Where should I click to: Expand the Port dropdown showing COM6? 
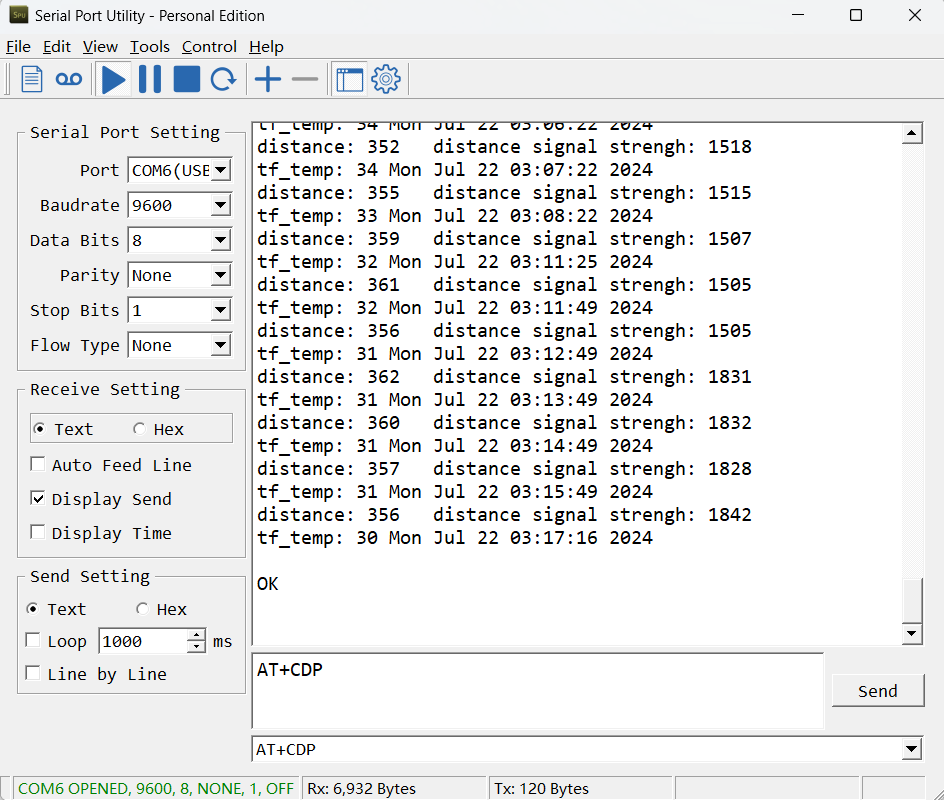pos(221,170)
